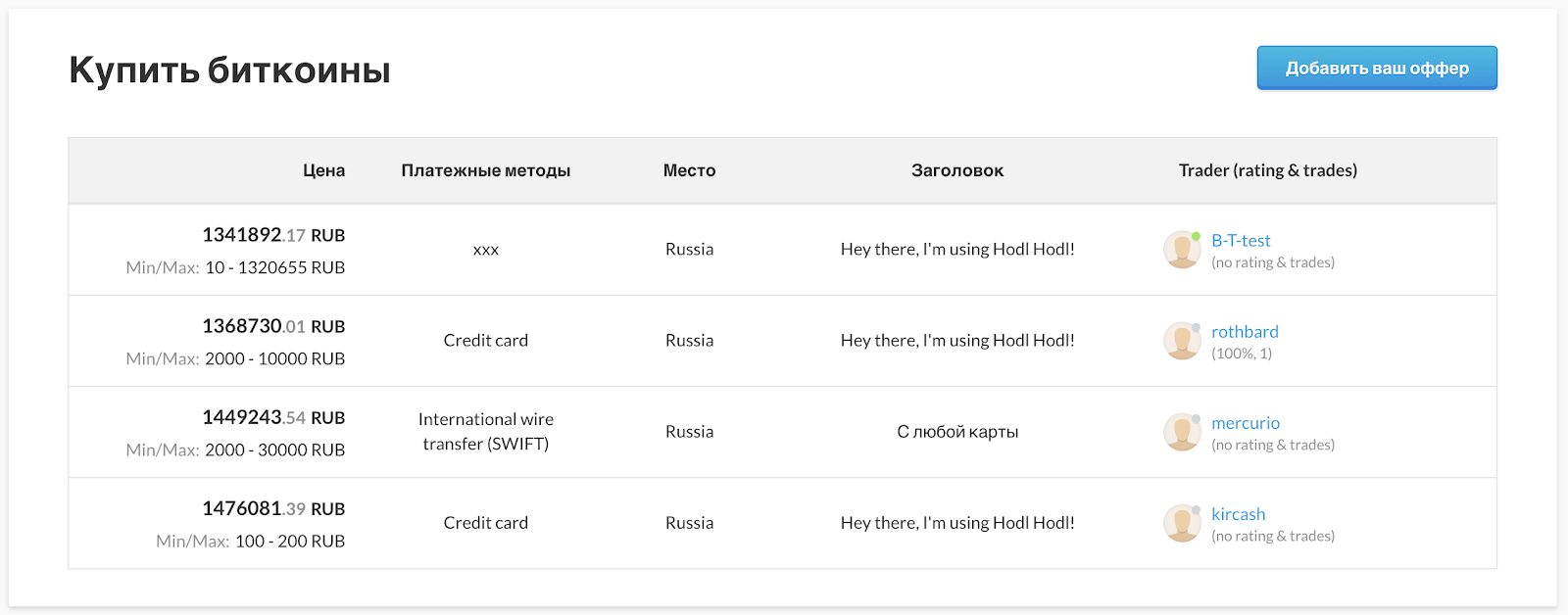The height and width of the screenshot is (615, 1568).
Task: Click B-T-test trader avatar icon
Action: [x=1182, y=250]
